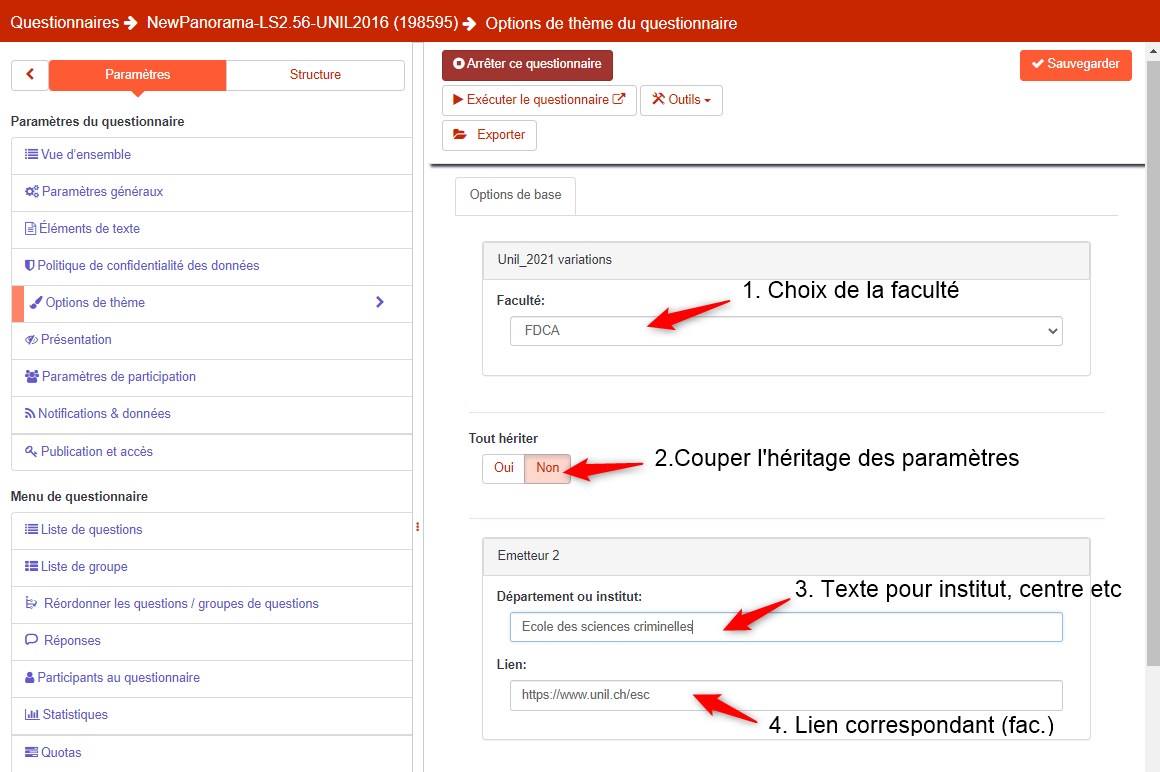Click the Réponses speech bubble icon

click(32, 641)
